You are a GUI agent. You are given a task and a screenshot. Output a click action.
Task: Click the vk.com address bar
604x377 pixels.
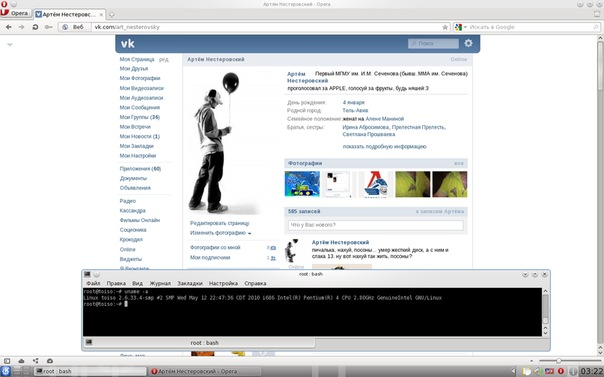point(266,27)
